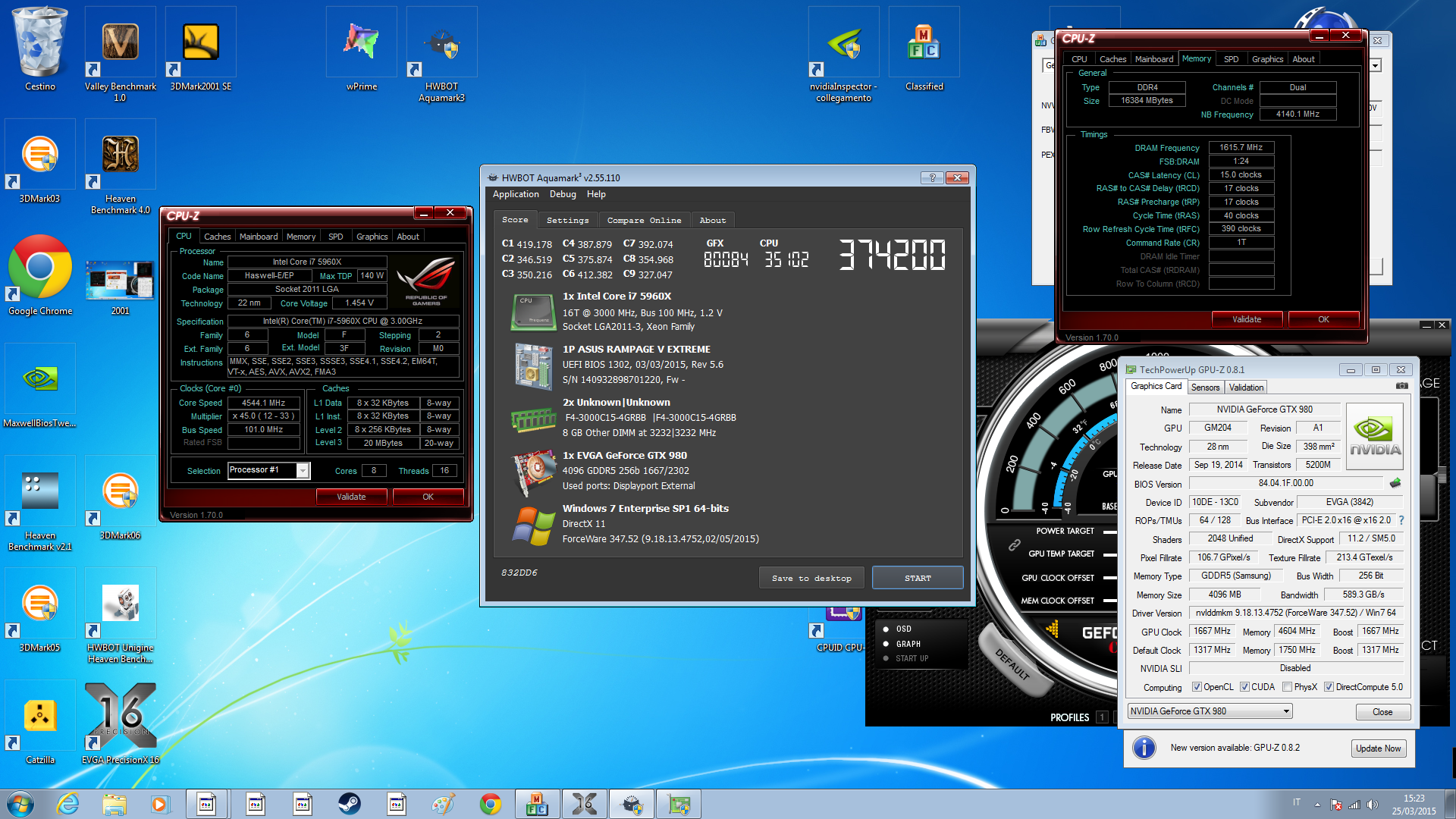Switch to Mainboard tab in front CPU-Z window
The image size is (1456, 819).
click(x=259, y=237)
